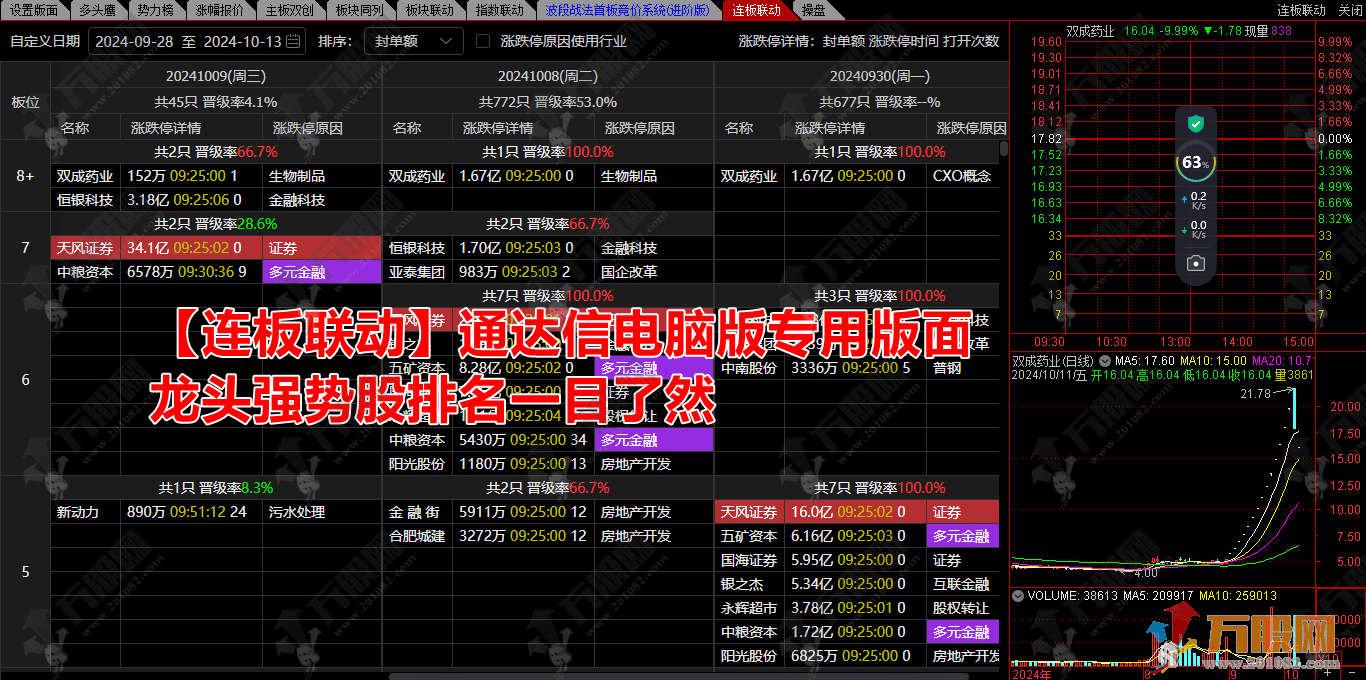Image resolution: width=1366 pixels, height=680 pixels.
Task: Click the 板位 column header
Action: 25,102
